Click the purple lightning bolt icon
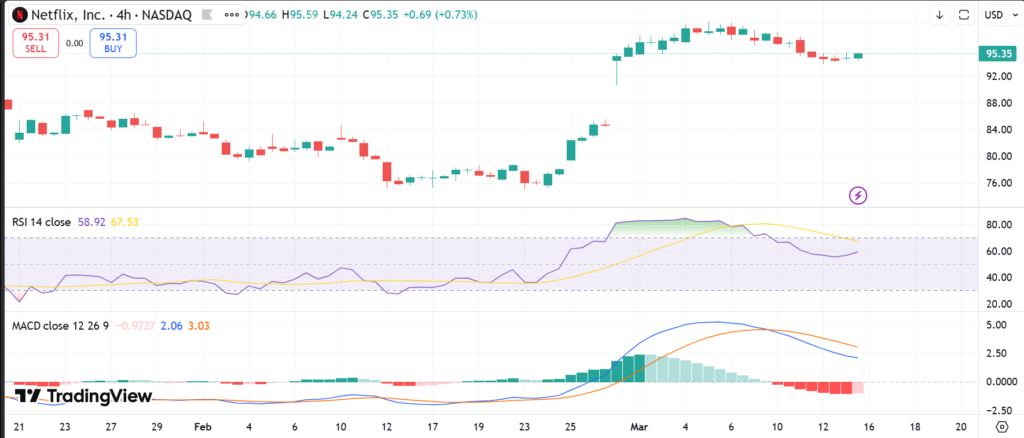 click(858, 195)
